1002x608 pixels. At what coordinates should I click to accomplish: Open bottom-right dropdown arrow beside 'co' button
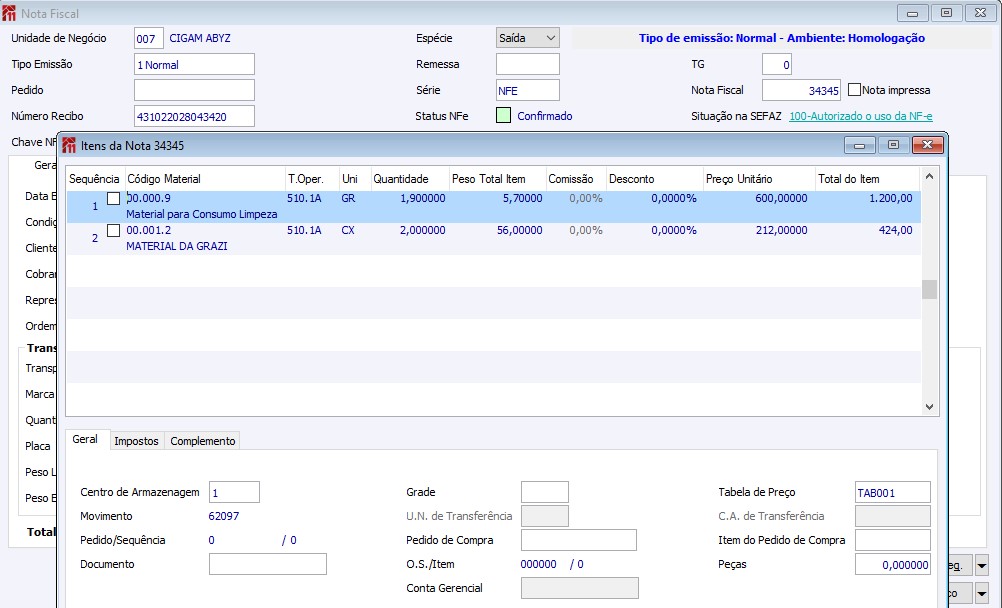981,594
